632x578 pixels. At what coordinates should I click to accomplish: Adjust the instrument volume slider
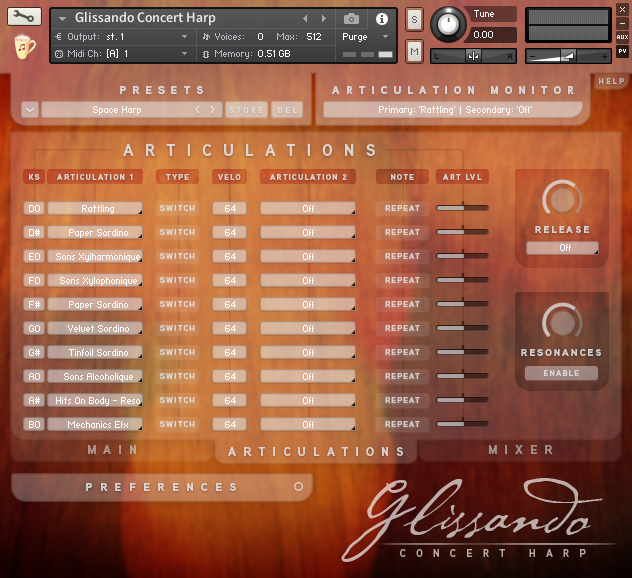(x=568, y=56)
